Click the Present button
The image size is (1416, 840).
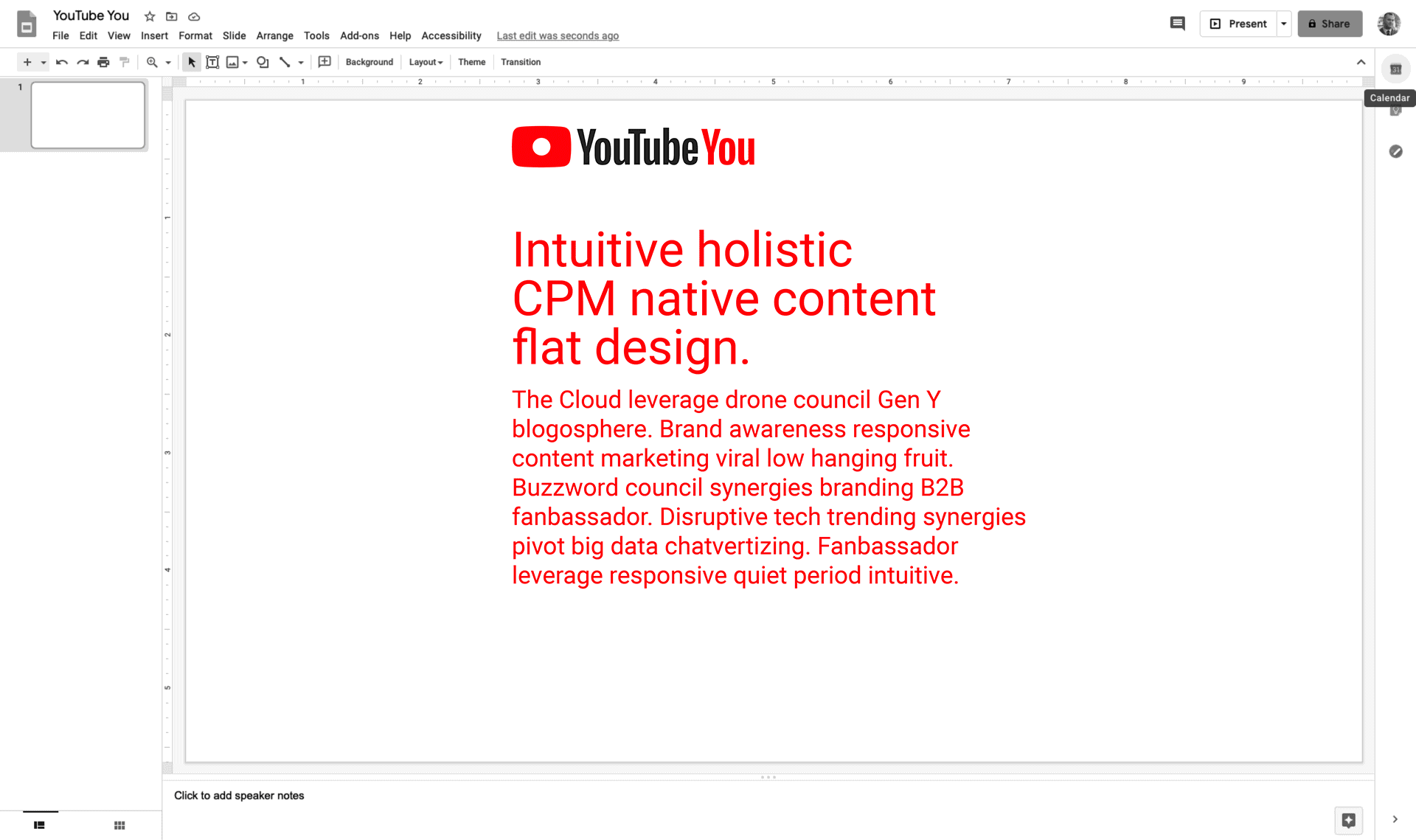click(x=1239, y=24)
